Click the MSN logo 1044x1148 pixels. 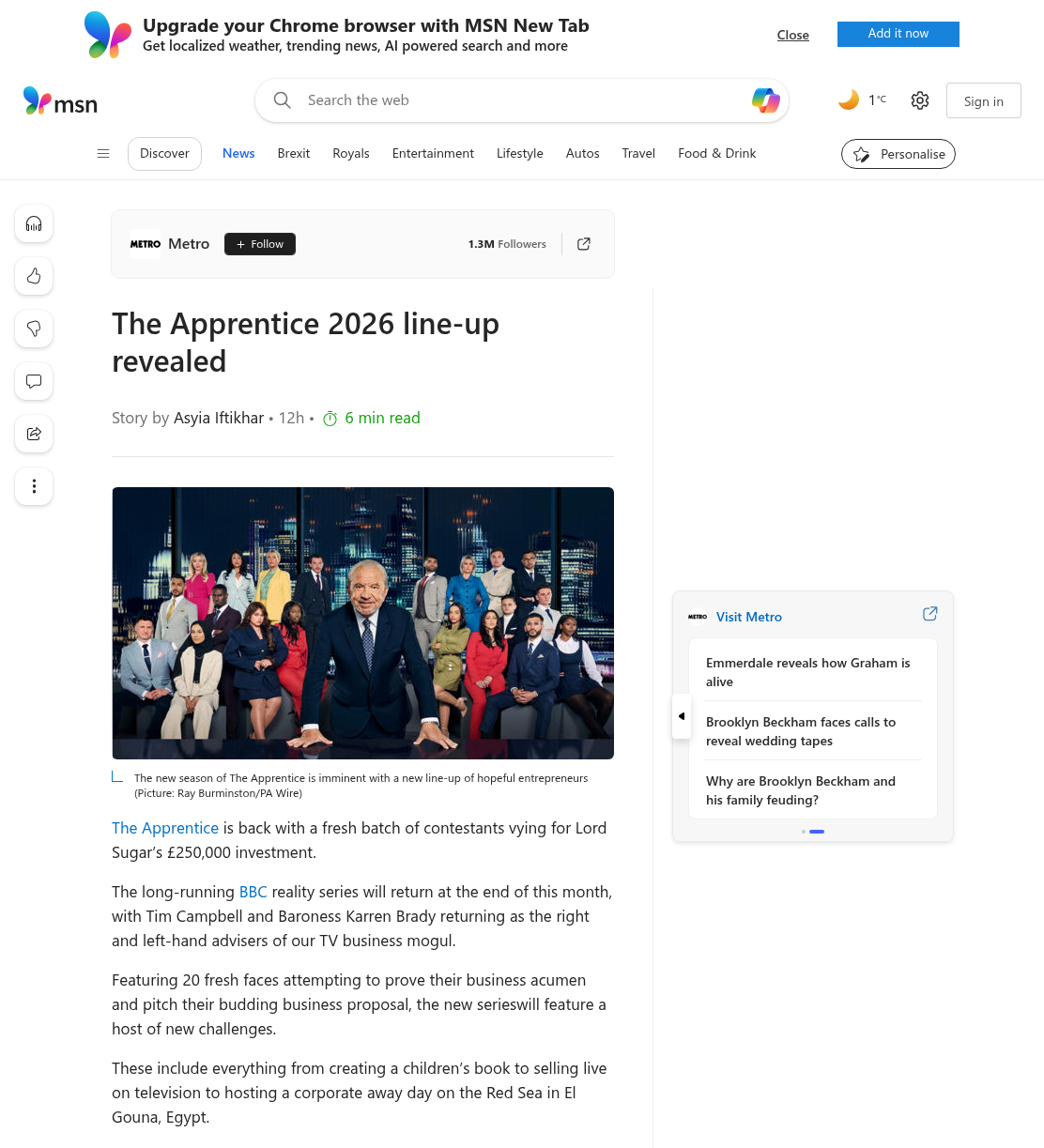60,101
